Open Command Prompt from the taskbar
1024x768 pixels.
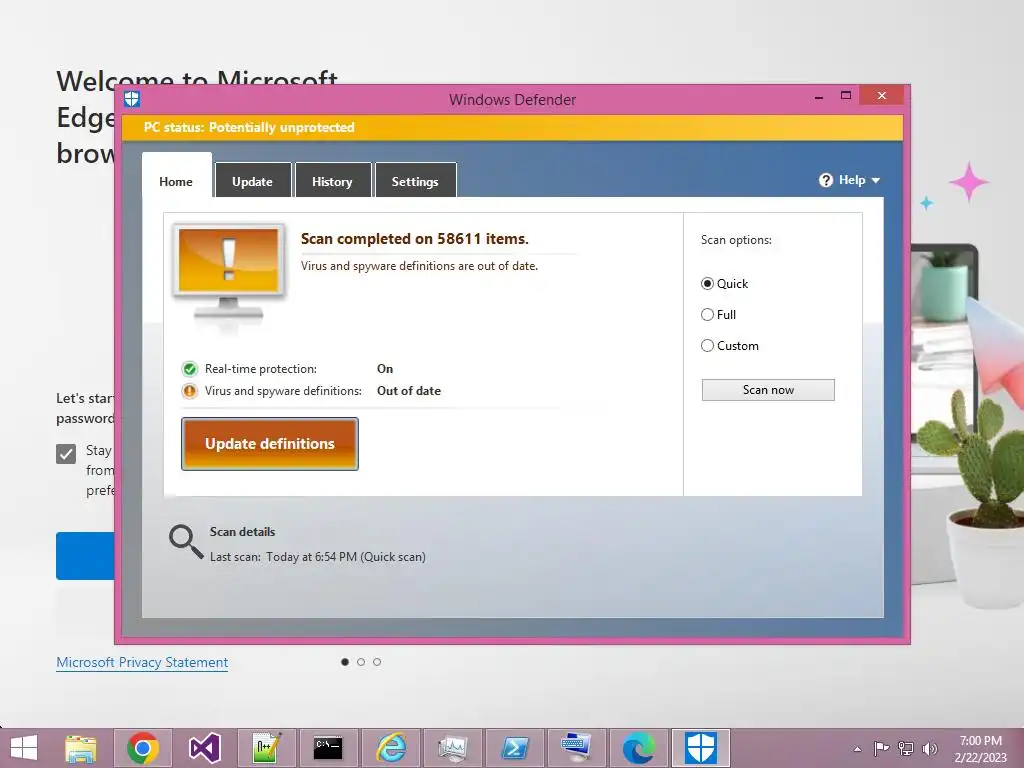point(328,748)
